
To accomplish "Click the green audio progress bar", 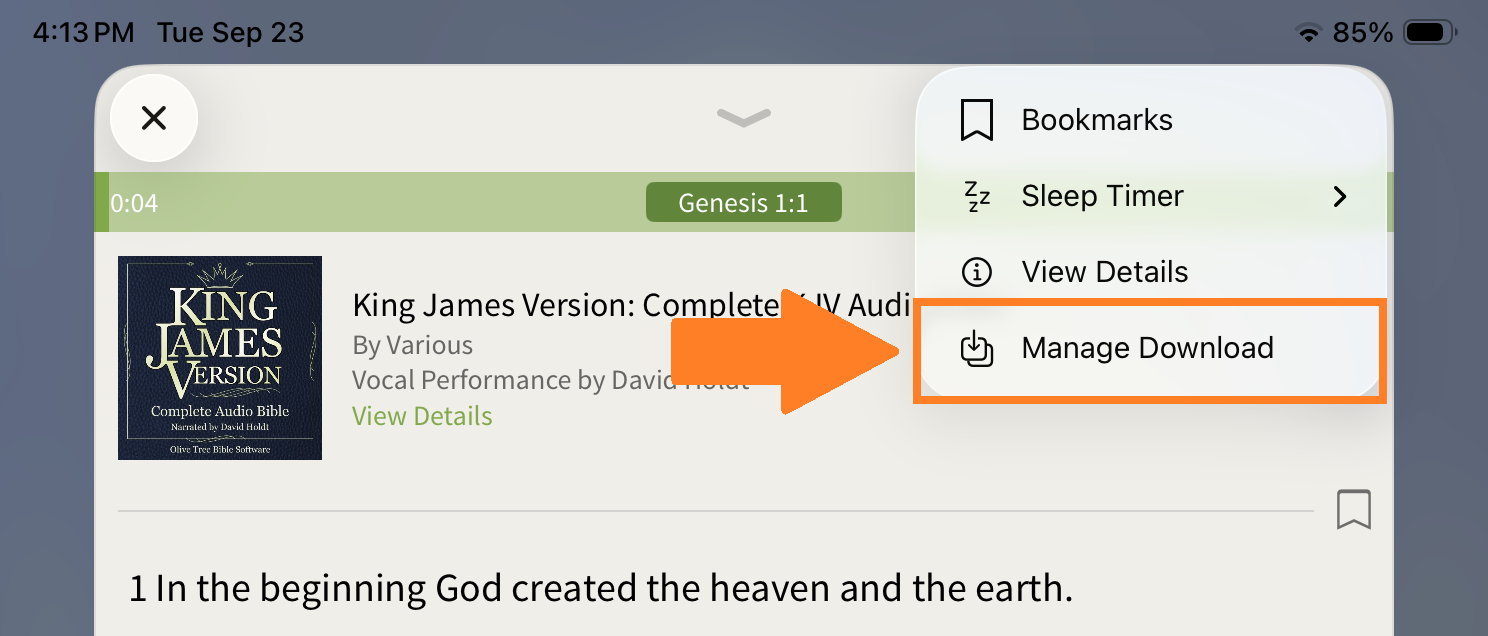I will pyautogui.click(x=400, y=203).
